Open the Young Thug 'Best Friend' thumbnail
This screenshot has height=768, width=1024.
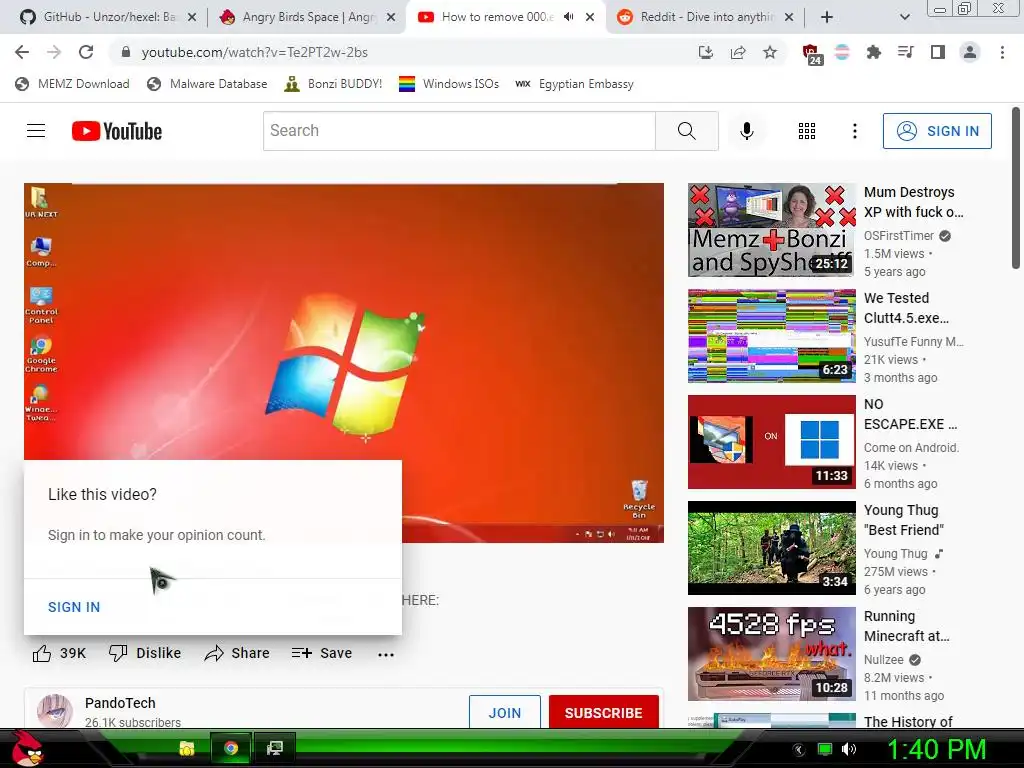tap(771, 547)
